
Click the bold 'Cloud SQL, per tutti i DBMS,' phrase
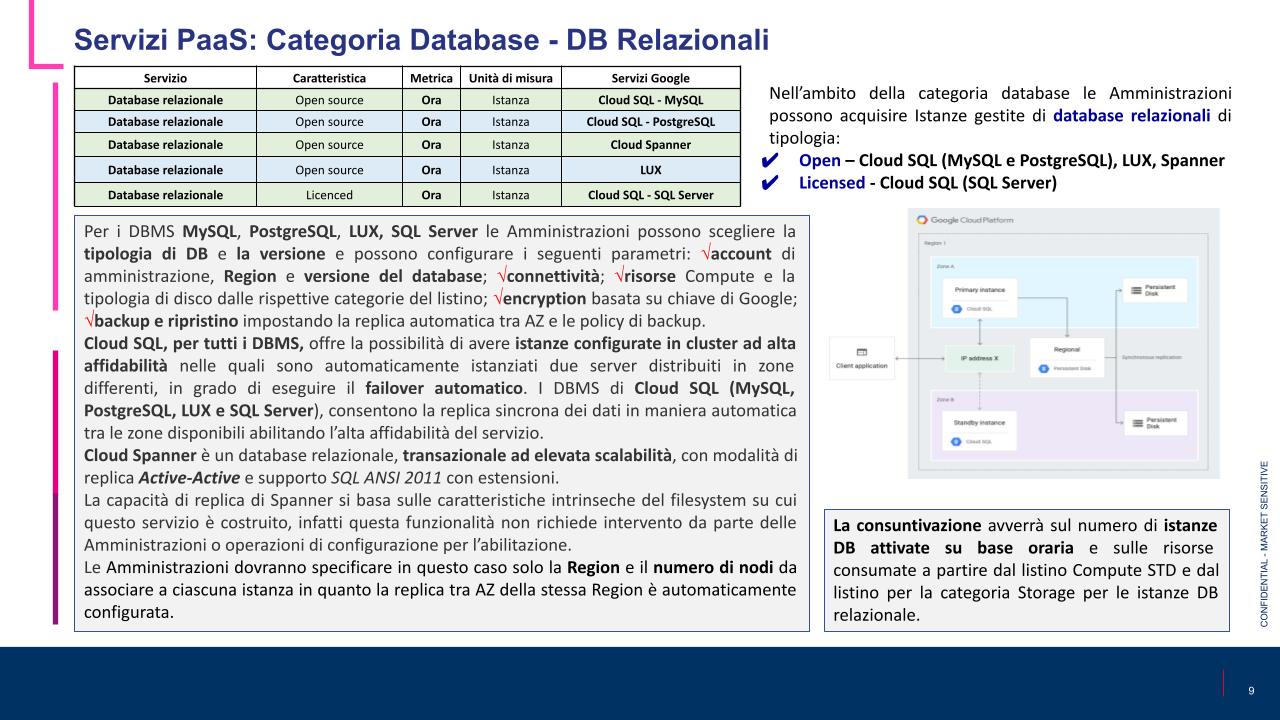coord(194,343)
